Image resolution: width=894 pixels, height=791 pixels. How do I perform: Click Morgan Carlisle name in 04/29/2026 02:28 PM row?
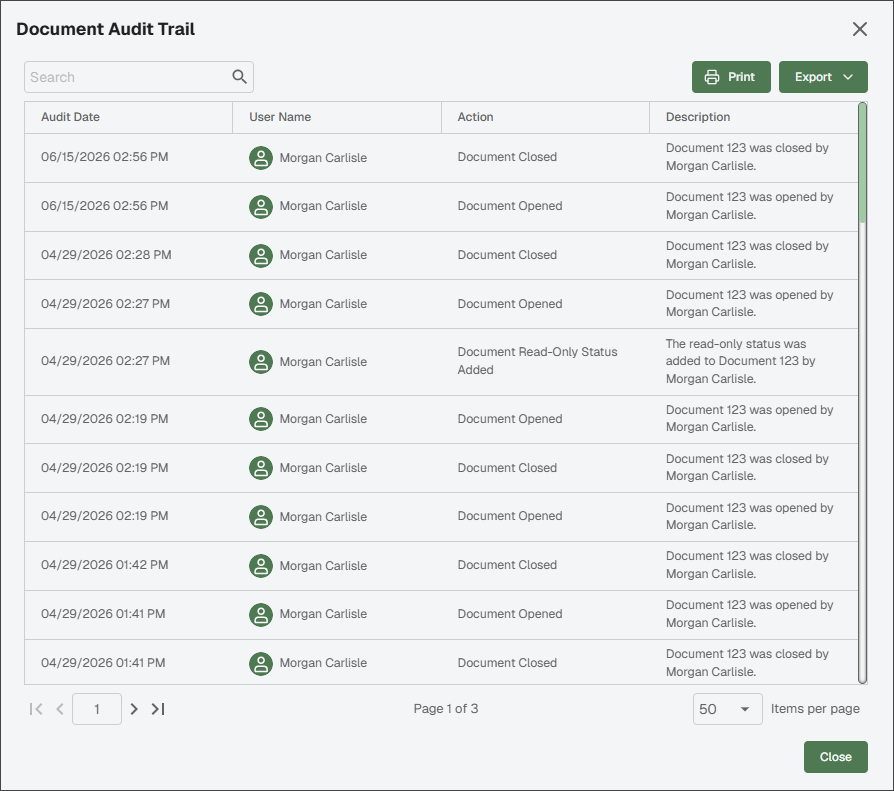point(323,255)
